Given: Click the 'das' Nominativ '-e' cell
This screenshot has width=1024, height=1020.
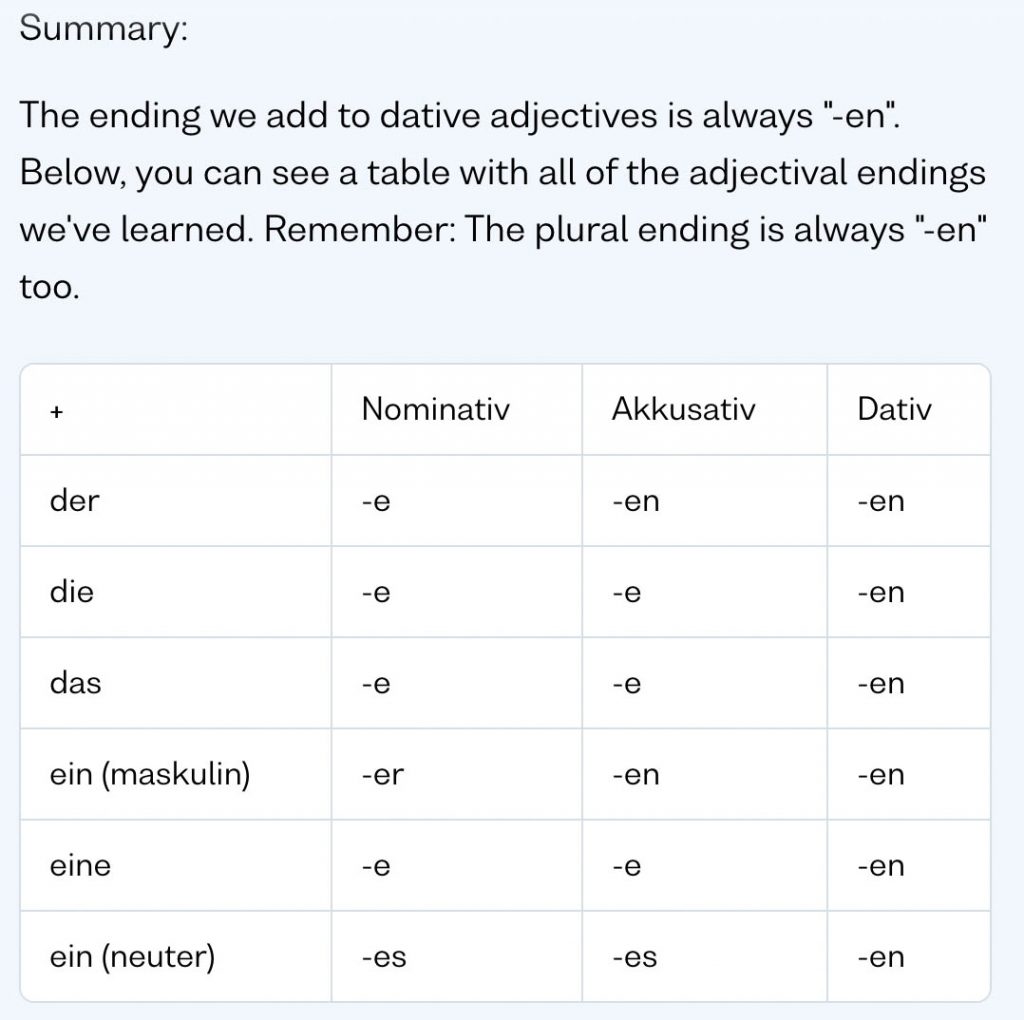Looking at the screenshot, I should tap(376, 684).
